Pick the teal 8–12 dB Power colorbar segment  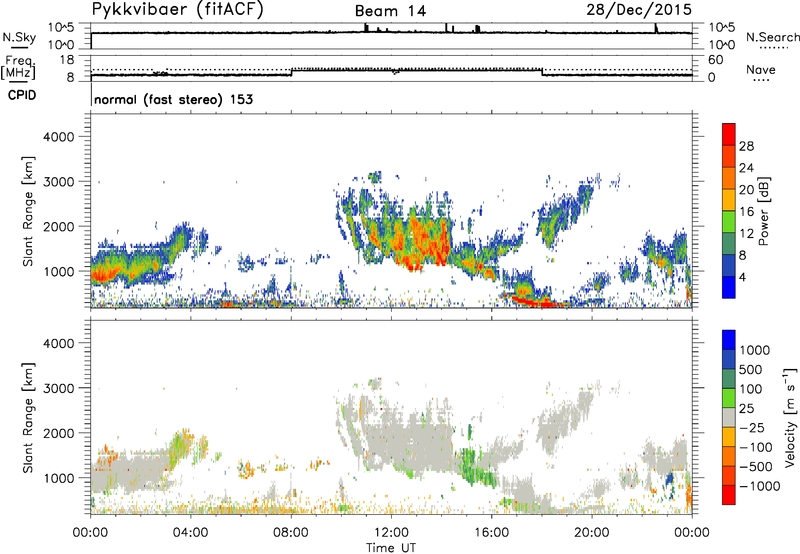[729, 244]
